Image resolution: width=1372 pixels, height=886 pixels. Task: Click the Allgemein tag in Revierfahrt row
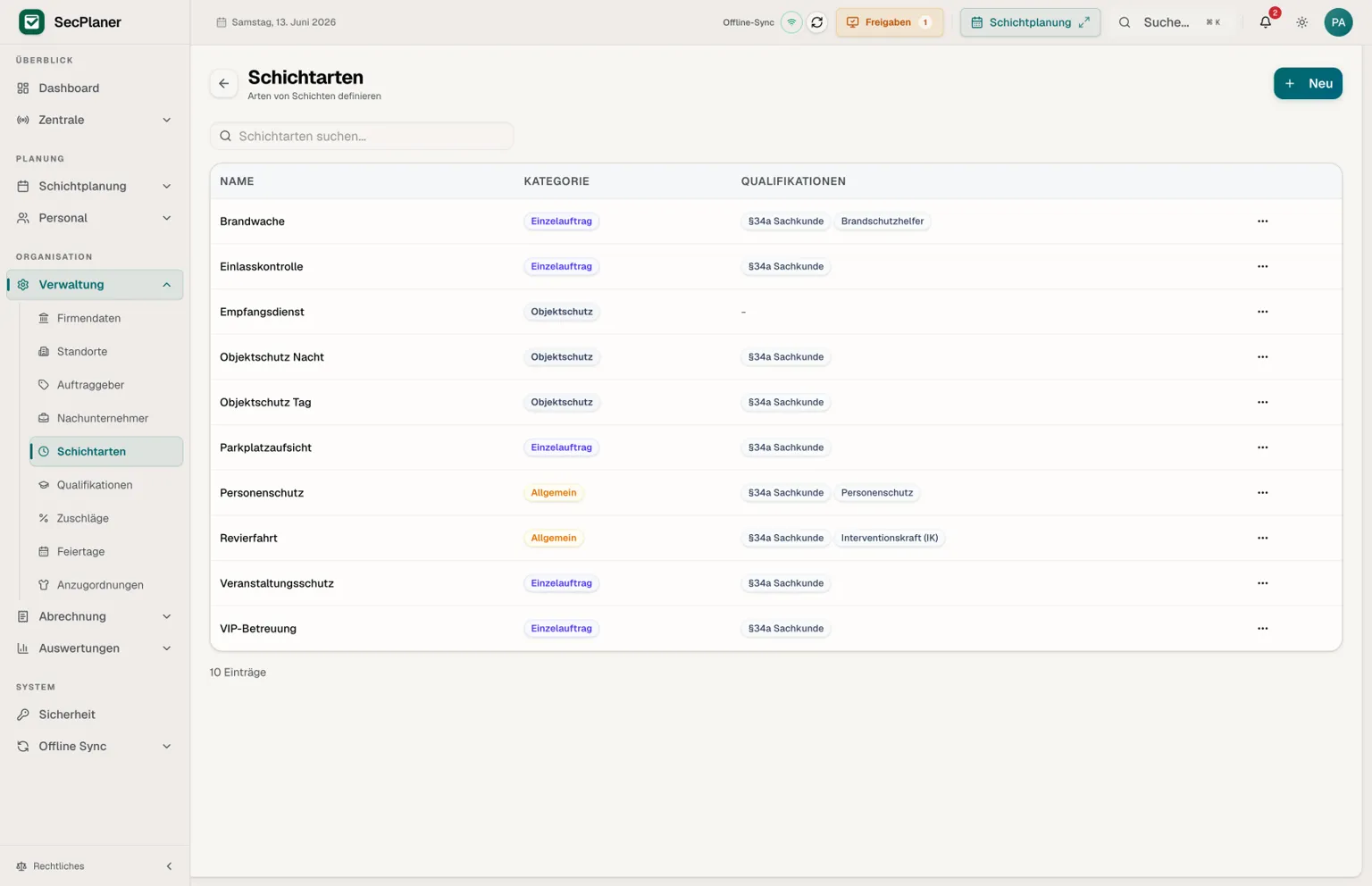click(554, 538)
